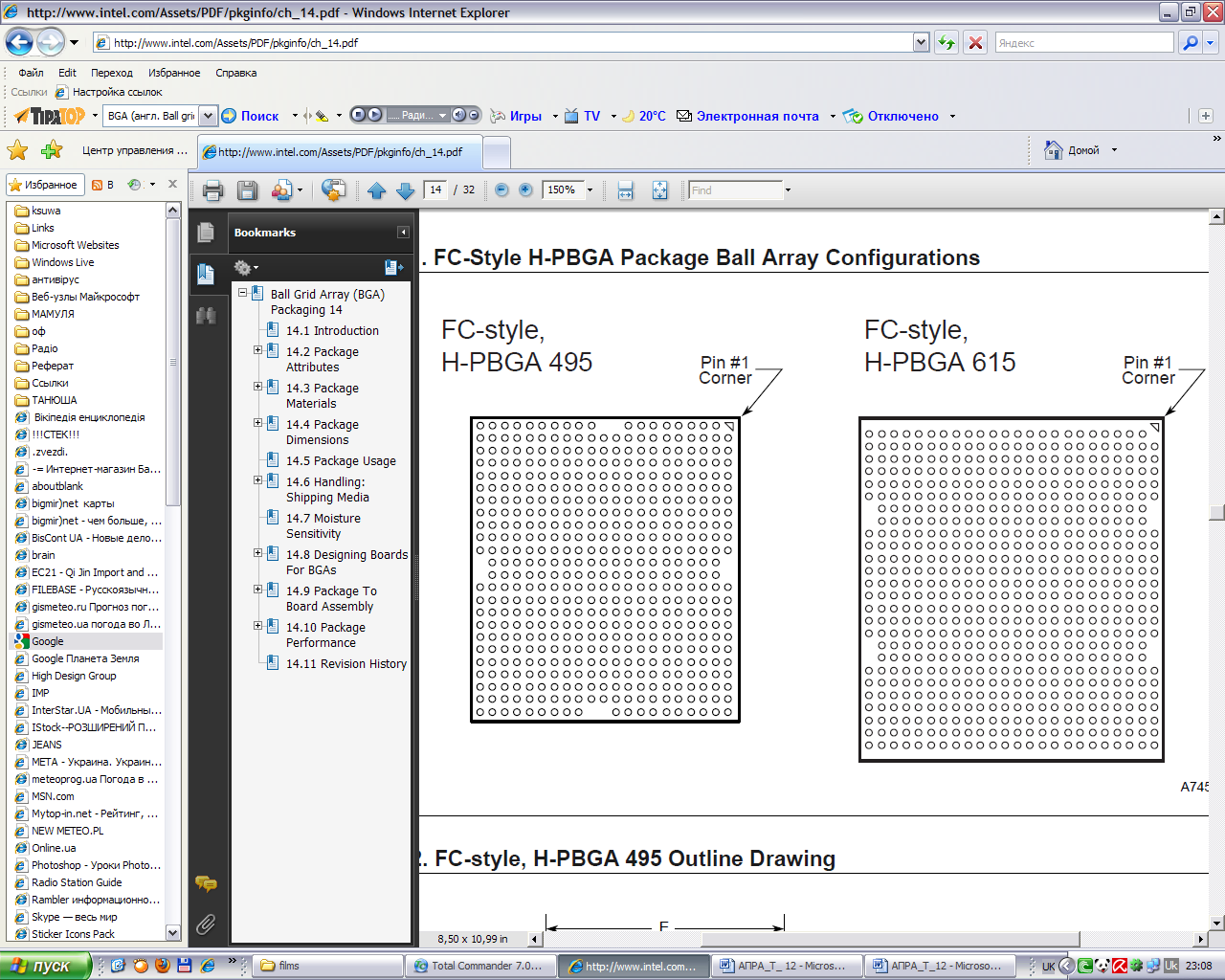Open 14.5 Package Usage bookmark
This screenshot has height=980, width=1225.
(x=341, y=460)
